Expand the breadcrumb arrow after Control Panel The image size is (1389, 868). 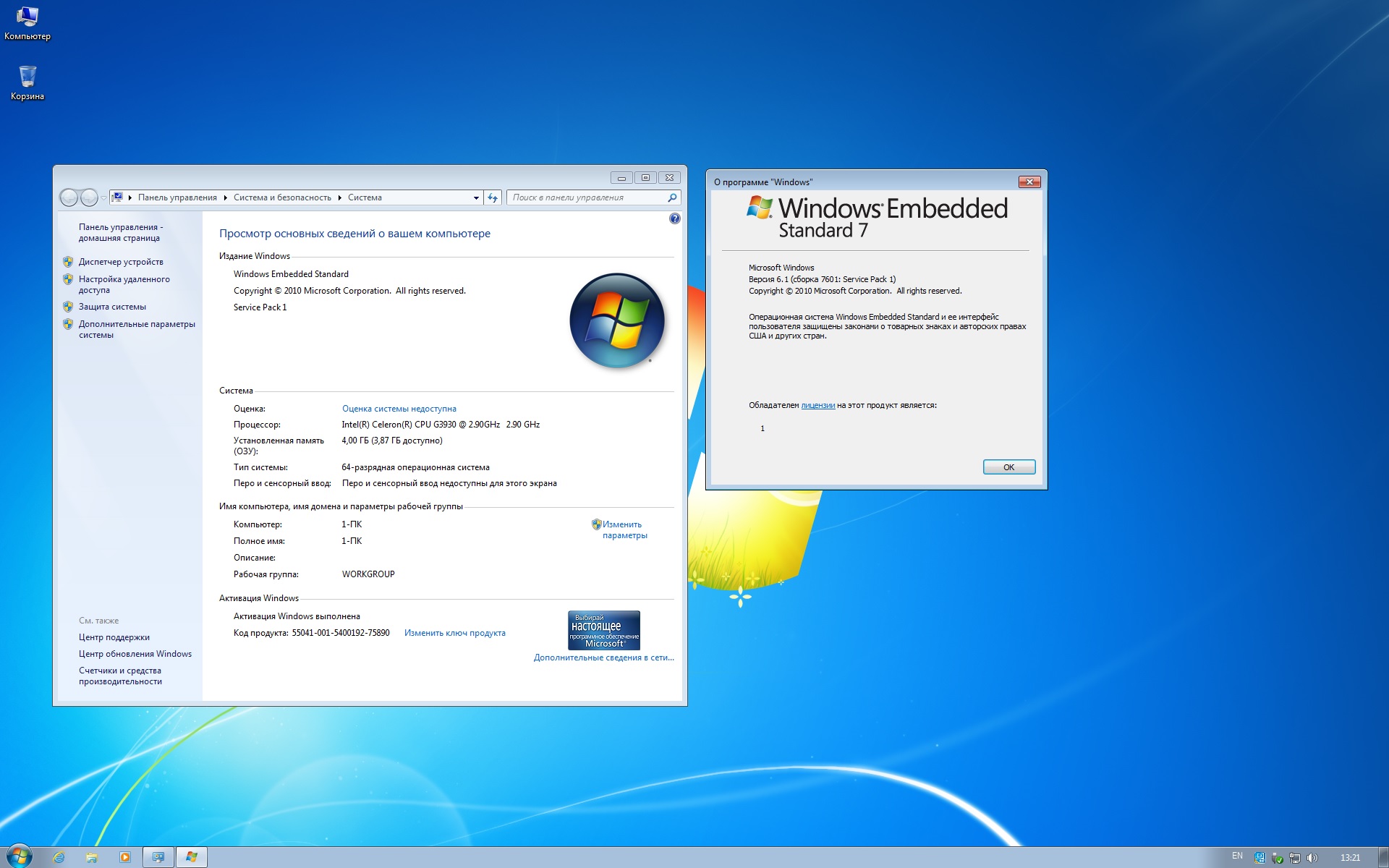(x=225, y=197)
